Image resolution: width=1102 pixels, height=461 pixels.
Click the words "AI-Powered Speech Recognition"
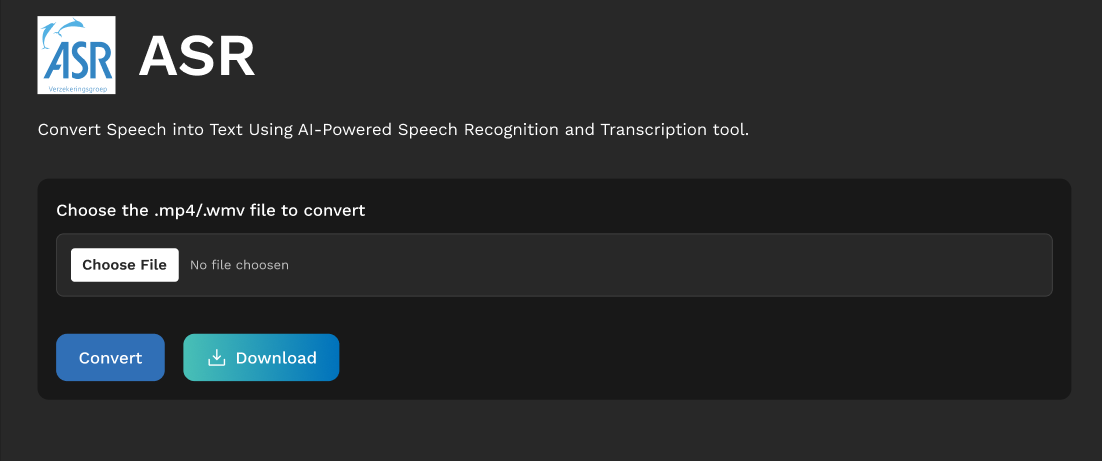coord(421,130)
